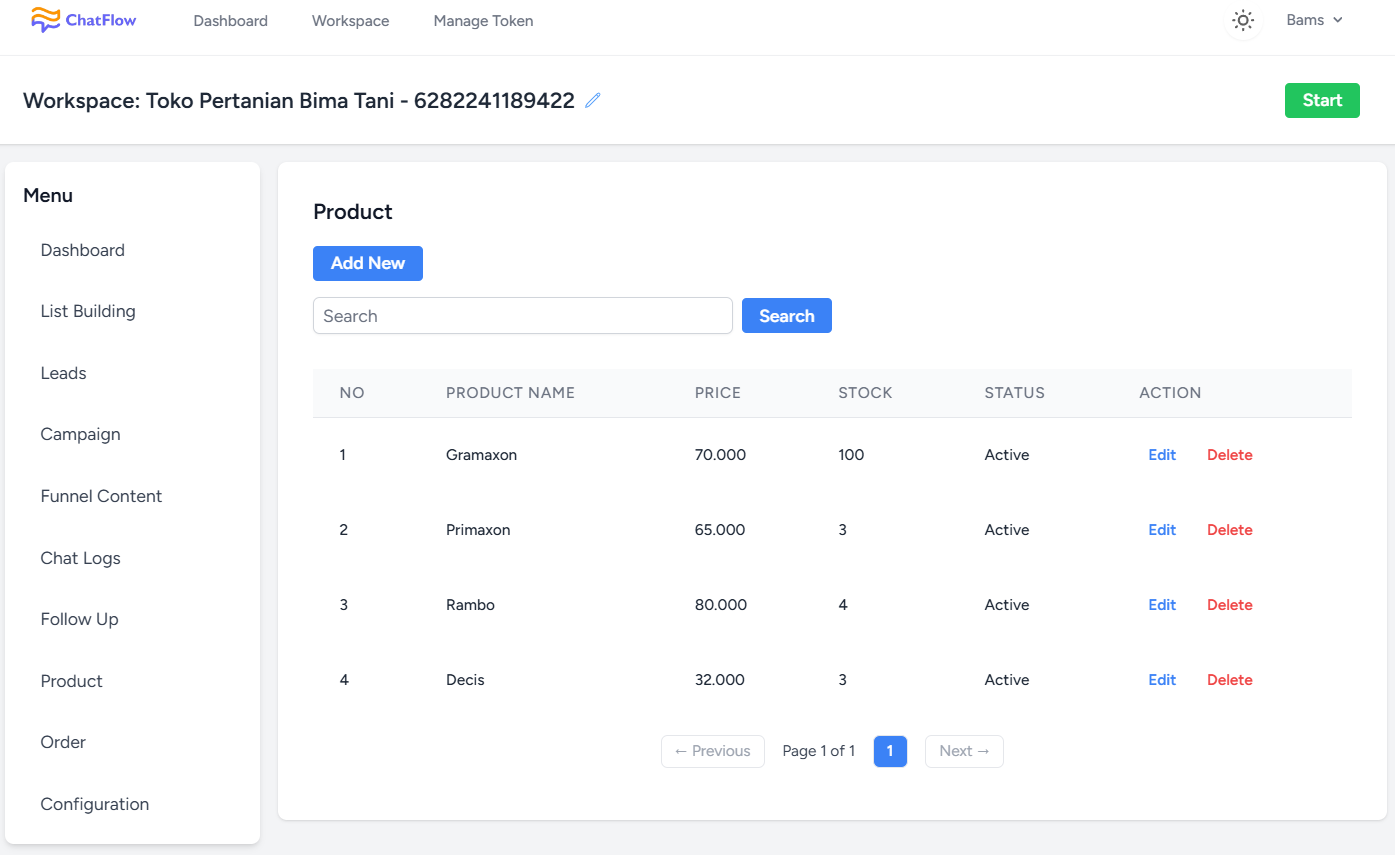Edit the Rambo product

click(x=1162, y=605)
